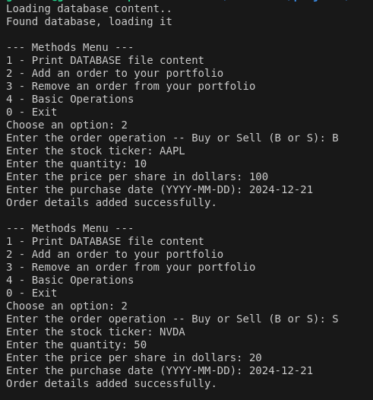Click first purchase date 2024-12-21 value

click(x=281, y=190)
